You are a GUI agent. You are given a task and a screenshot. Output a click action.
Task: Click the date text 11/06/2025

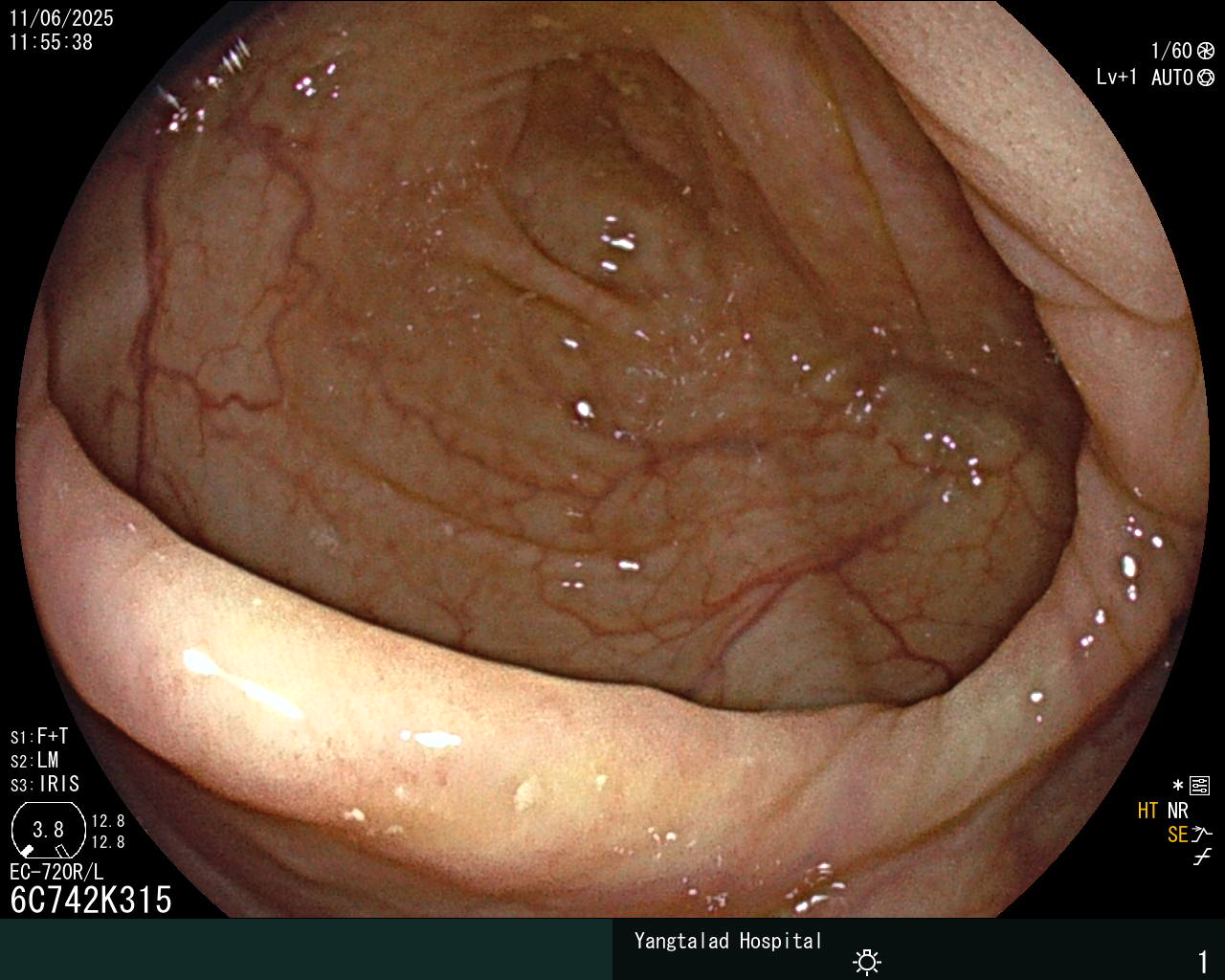pyautogui.click(x=61, y=18)
